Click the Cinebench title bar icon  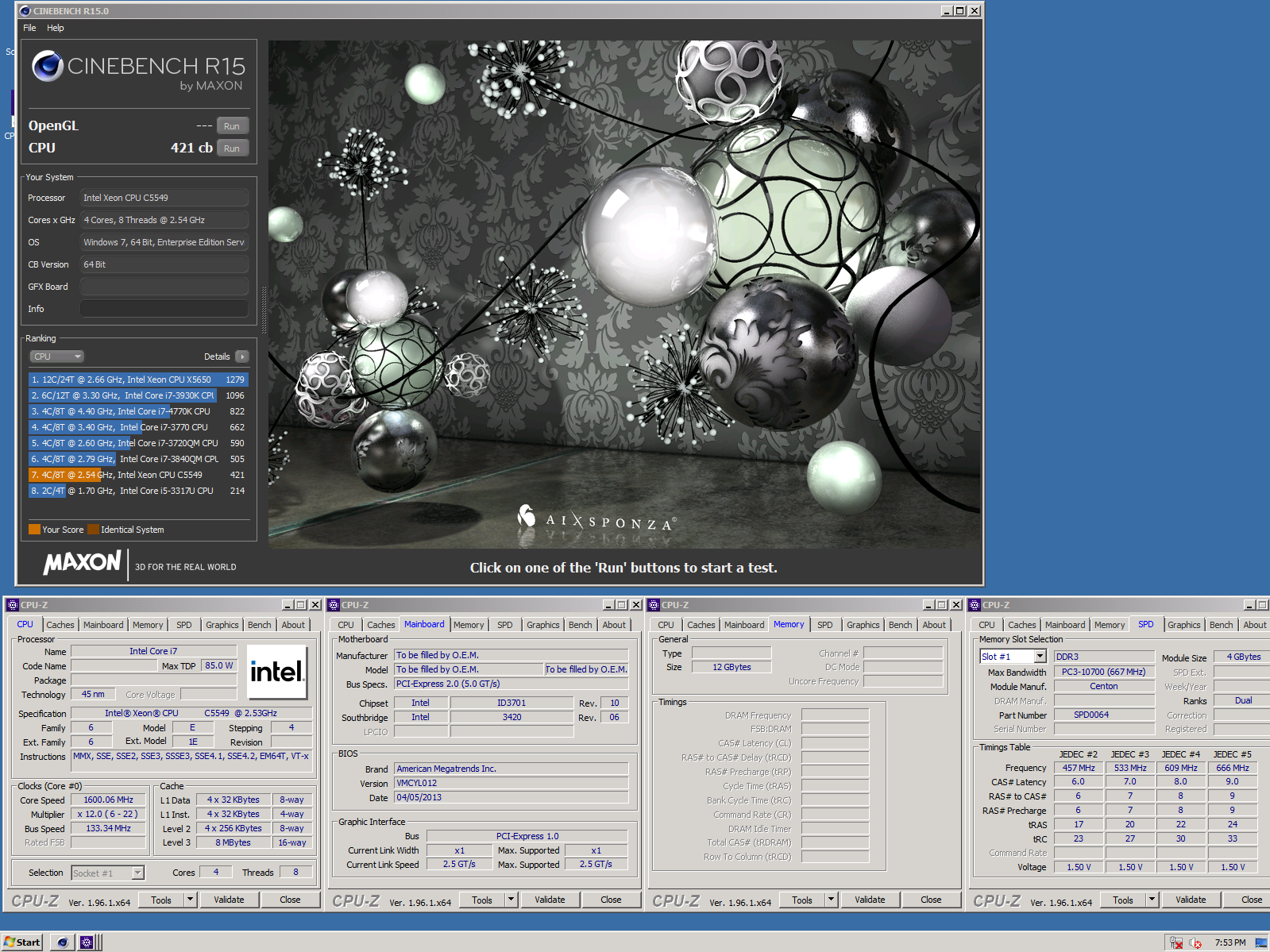tap(25, 11)
